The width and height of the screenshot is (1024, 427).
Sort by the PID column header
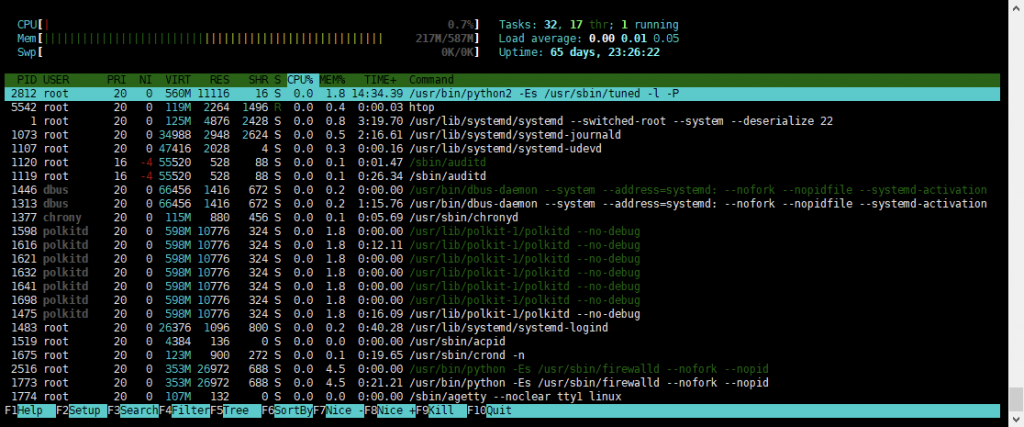(27, 80)
